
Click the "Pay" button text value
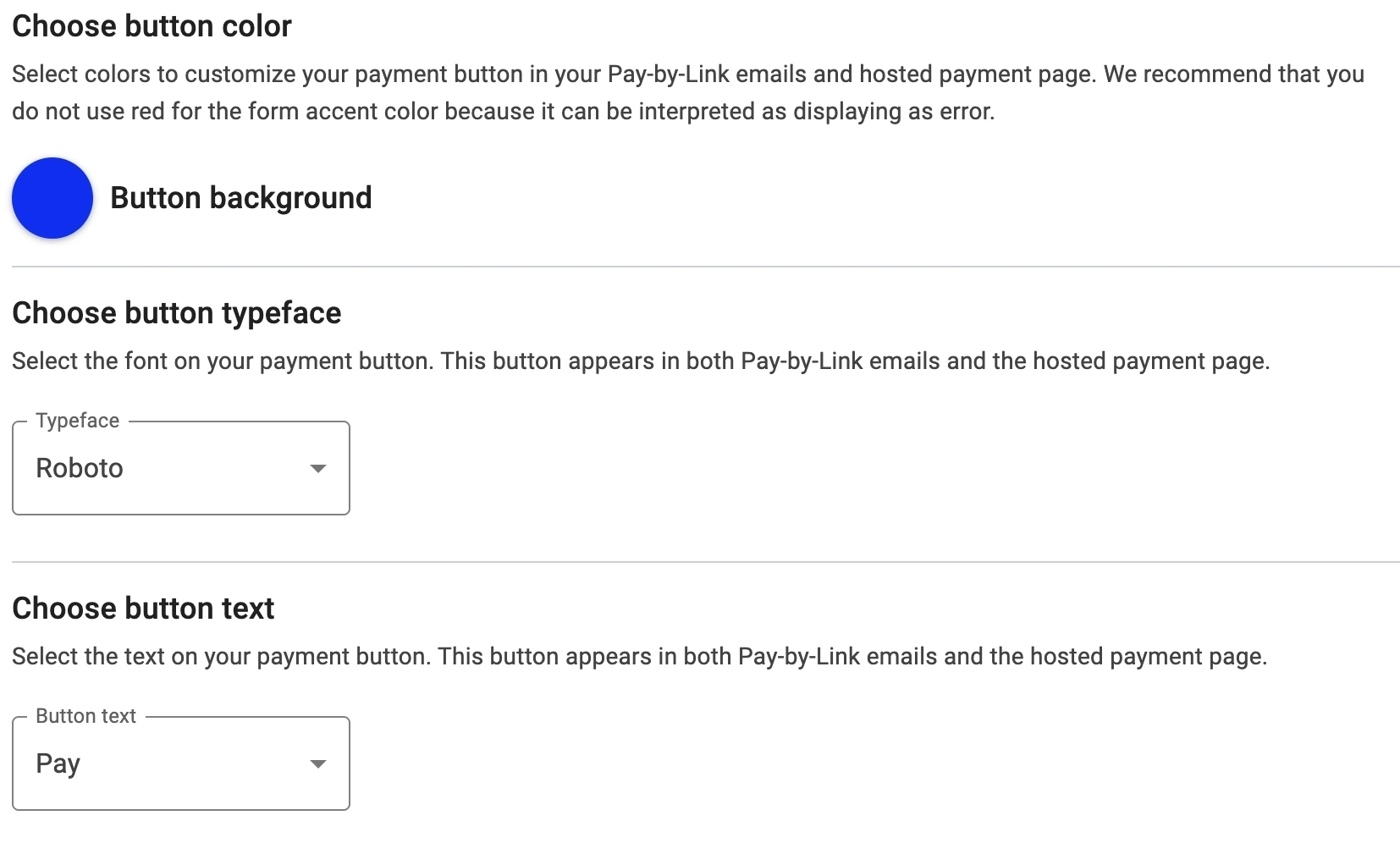pyautogui.click(x=58, y=763)
